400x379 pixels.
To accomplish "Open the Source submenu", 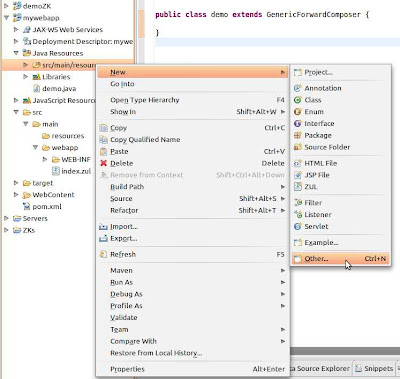I will tap(193, 199).
